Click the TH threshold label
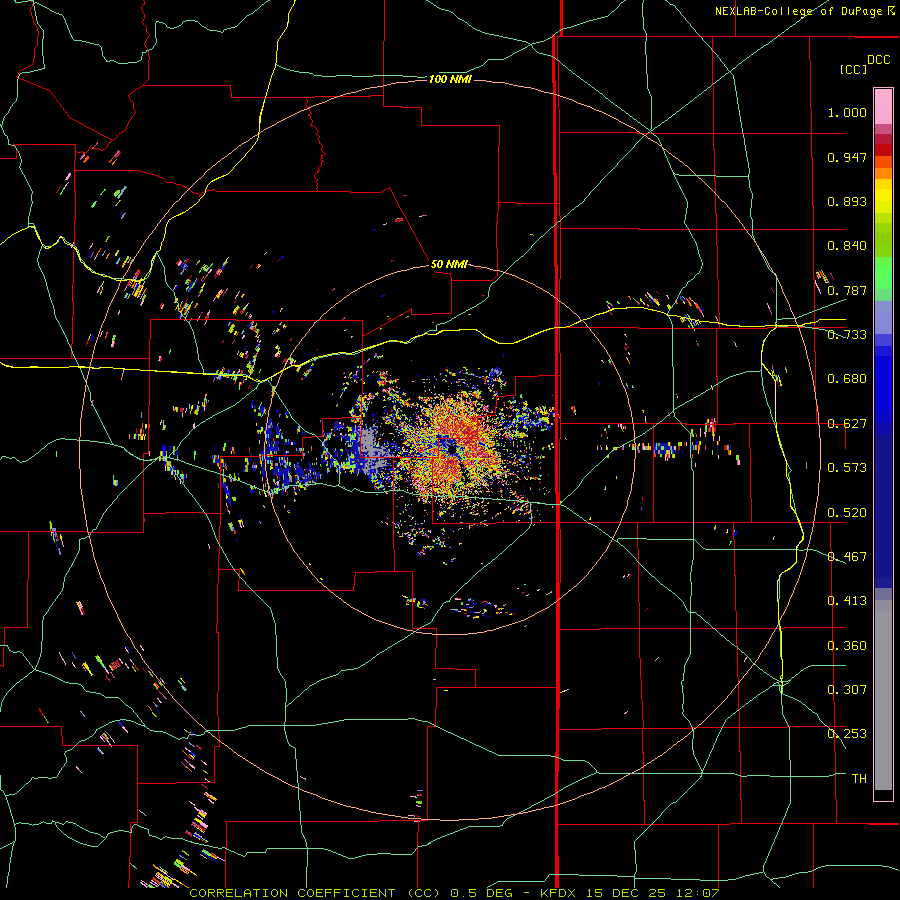This screenshot has height=900, width=900. 859,779
